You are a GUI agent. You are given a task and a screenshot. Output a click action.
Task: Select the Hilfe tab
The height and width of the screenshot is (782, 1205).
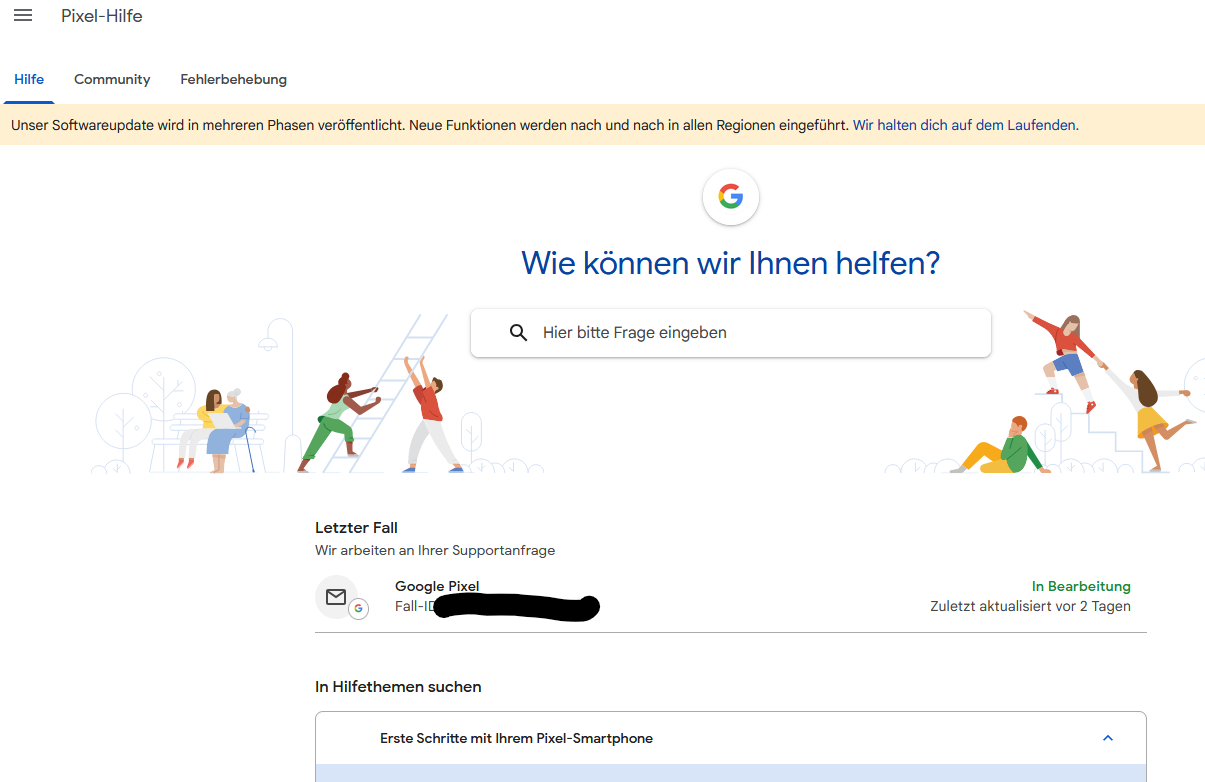pyautogui.click(x=29, y=79)
